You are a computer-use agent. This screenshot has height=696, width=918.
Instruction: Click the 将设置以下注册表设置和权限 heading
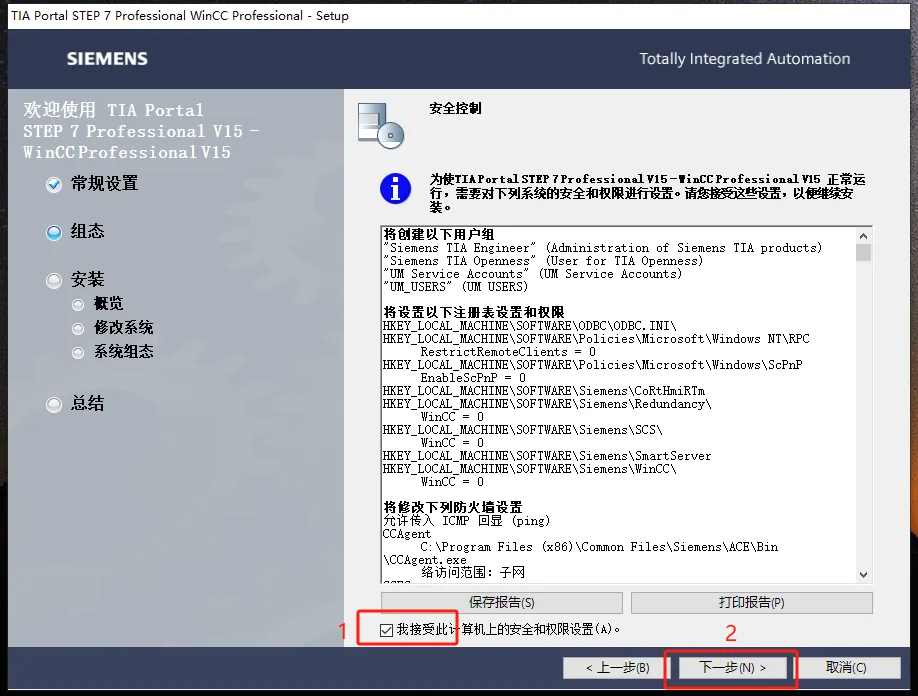[473, 312]
